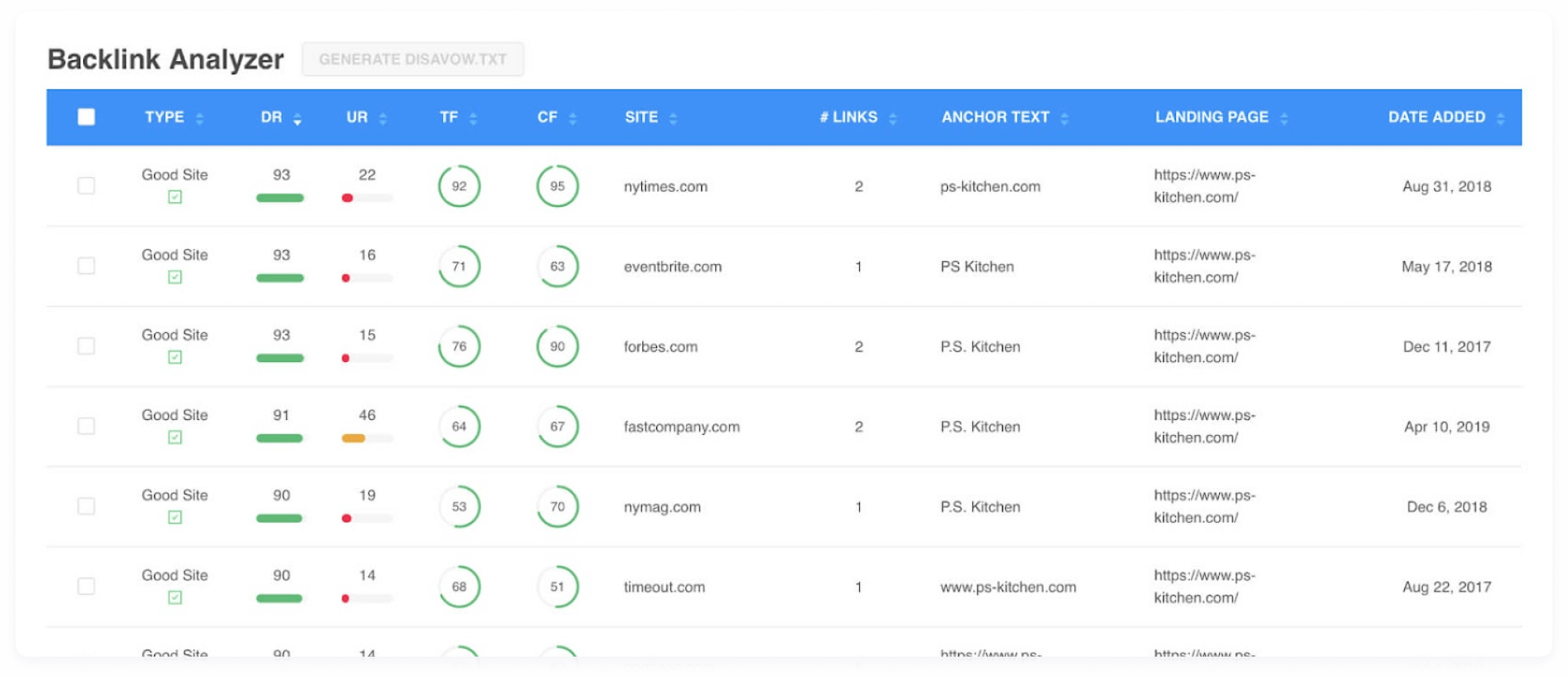1568x677 pixels.
Task: Click the eventbrite.com site name
Action: point(673,266)
